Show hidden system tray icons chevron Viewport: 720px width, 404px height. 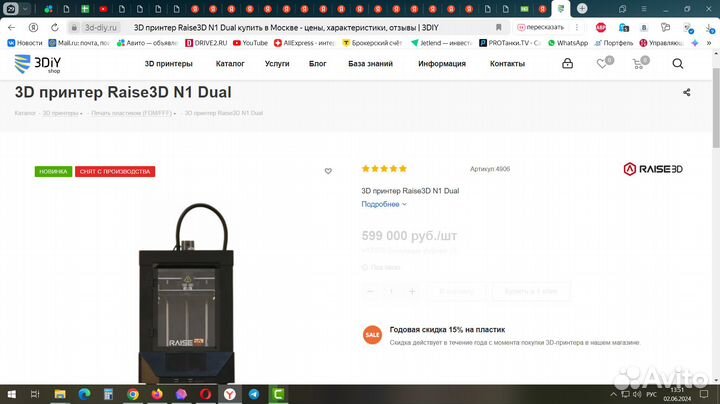[613, 394]
